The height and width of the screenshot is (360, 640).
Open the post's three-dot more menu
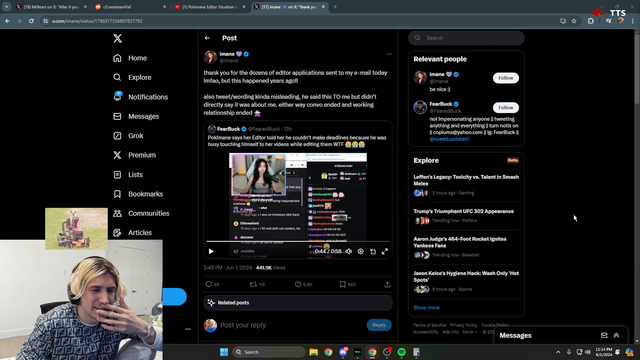pyautogui.click(x=389, y=54)
